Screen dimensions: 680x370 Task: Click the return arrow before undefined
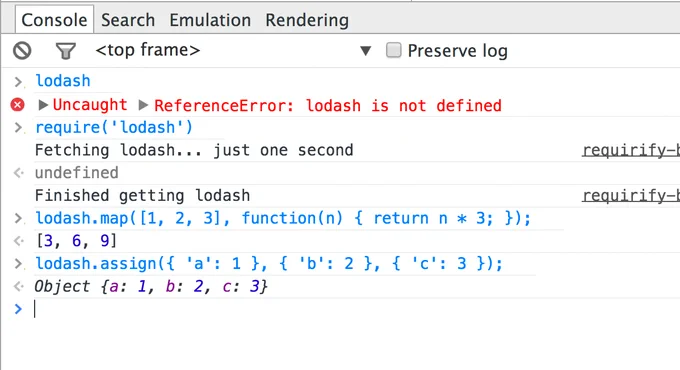coord(18,173)
